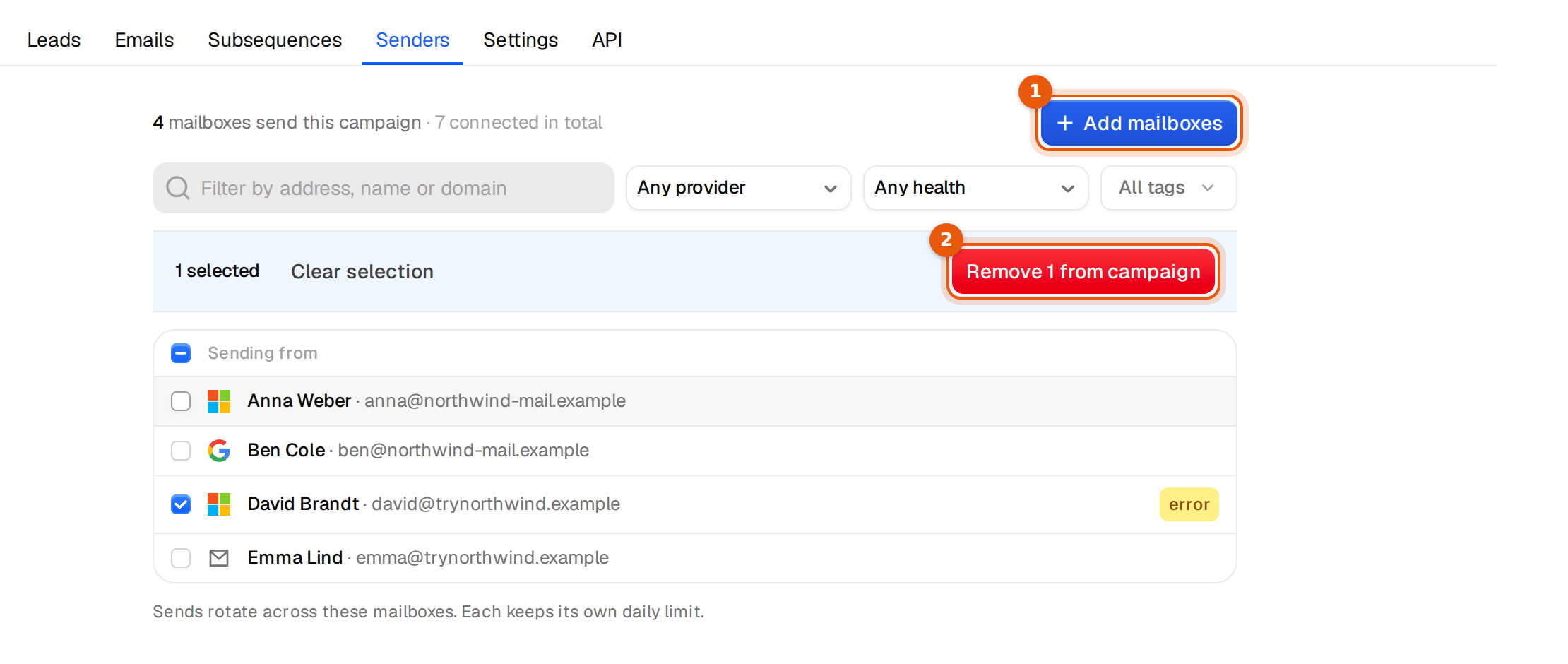This screenshot has height=664, width=1568.
Task: Click the Microsoft icon beside David Brandt
Action: [x=219, y=504]
